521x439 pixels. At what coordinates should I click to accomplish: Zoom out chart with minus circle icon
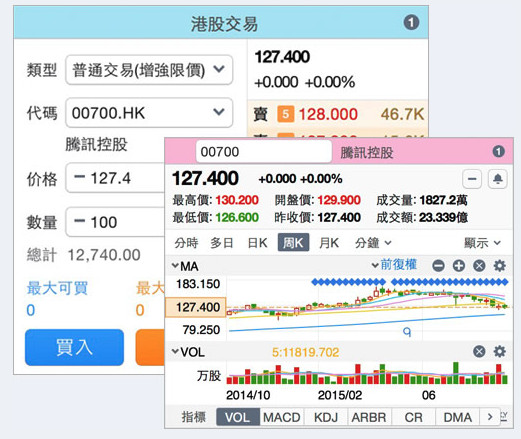(x=438, y=266)
